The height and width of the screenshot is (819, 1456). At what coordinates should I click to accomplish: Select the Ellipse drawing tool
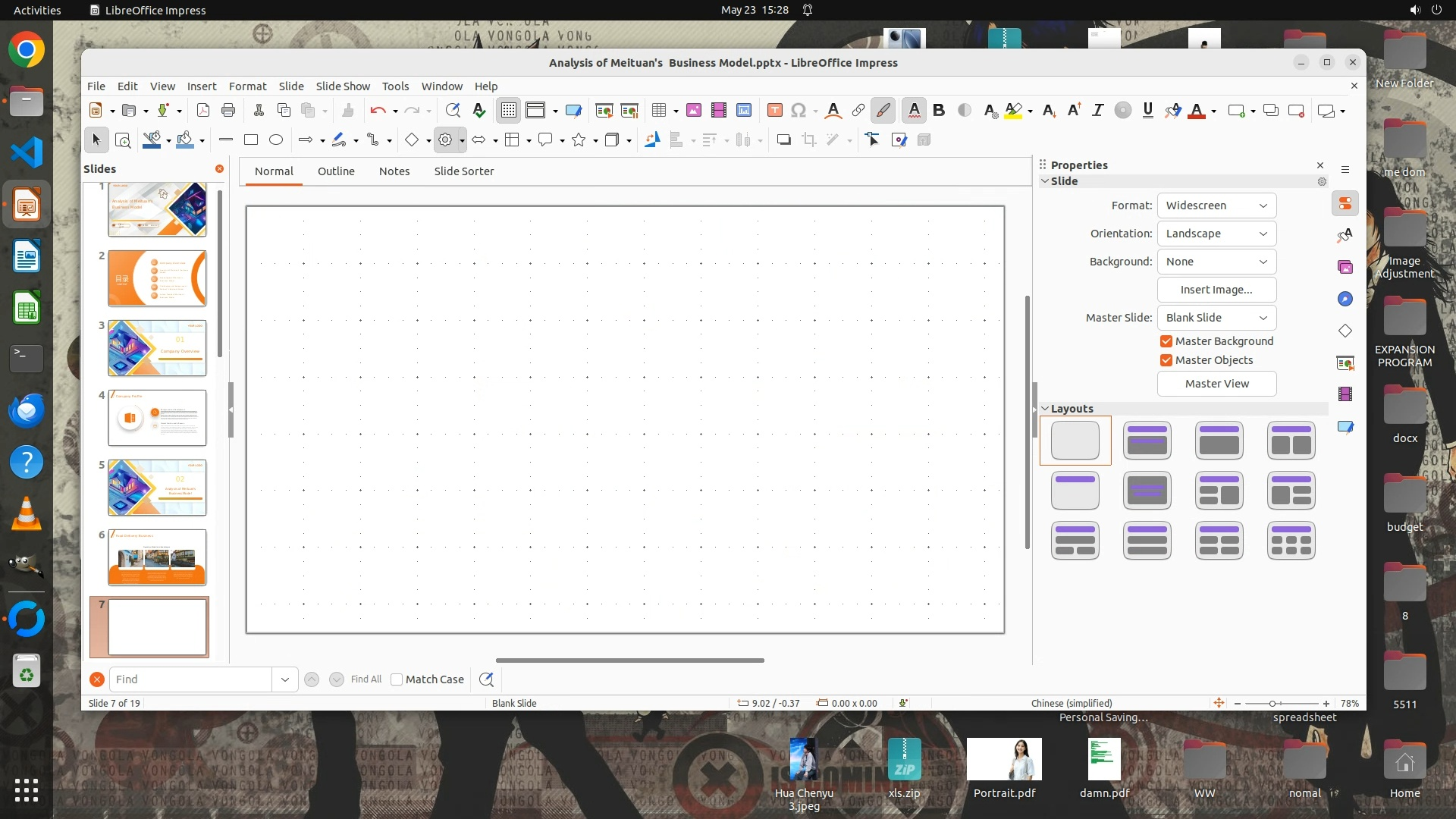pyautogui.click(x=276, y=140)
